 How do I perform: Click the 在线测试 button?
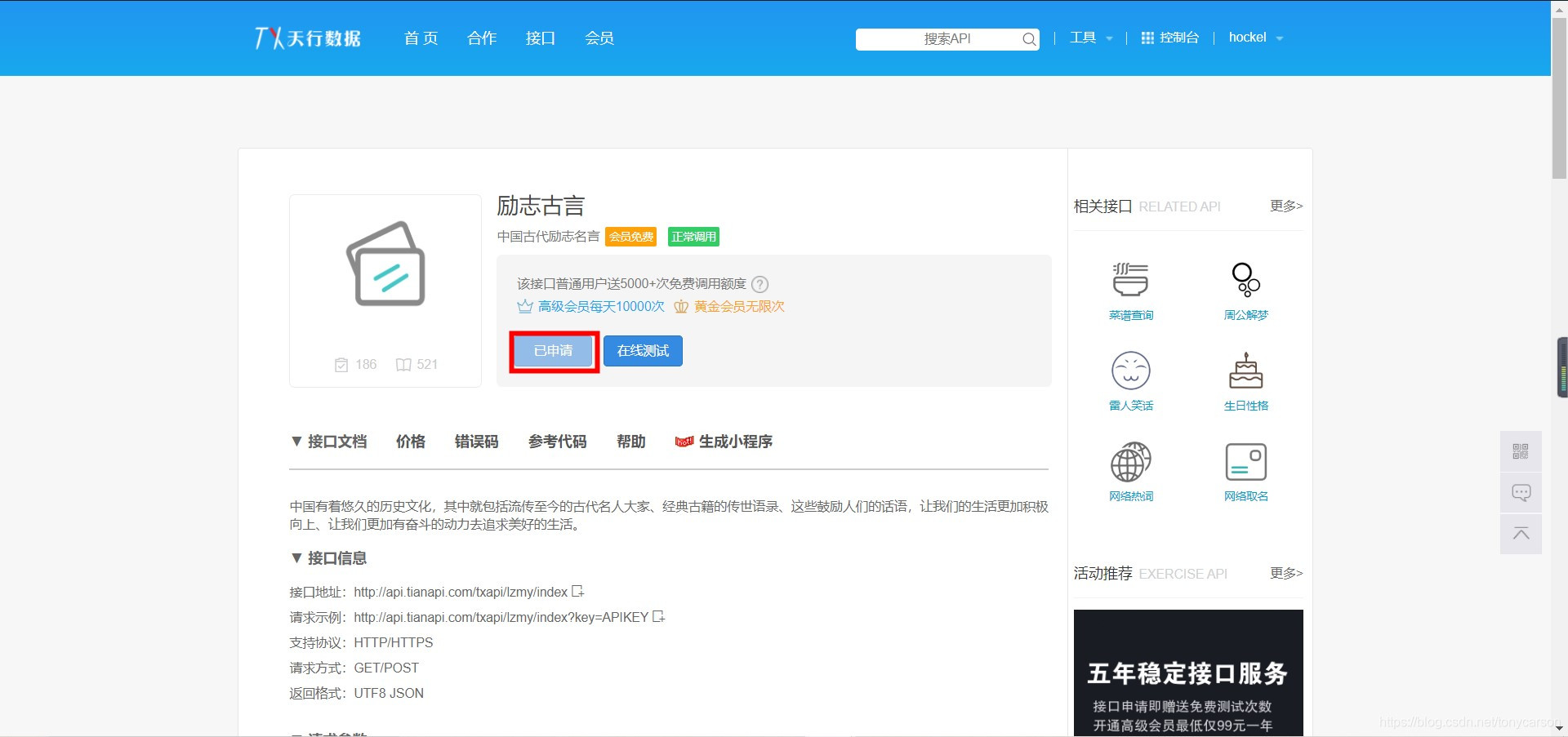(x=643, y=350)
